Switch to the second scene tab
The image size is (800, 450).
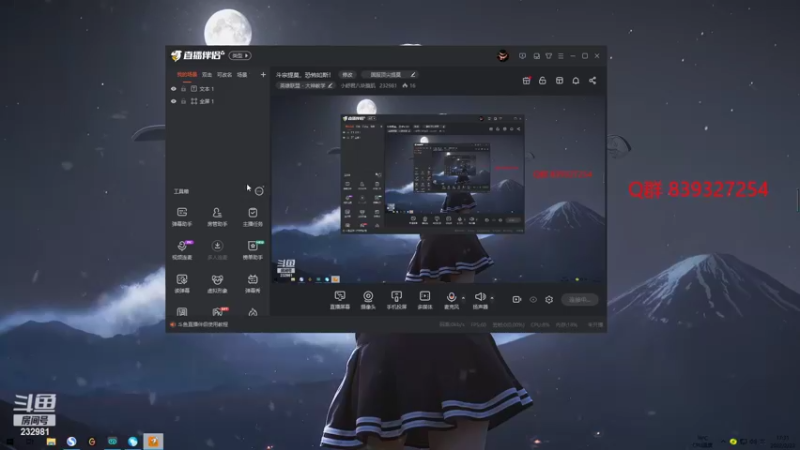pyautogui.click(x=207, y=74)
